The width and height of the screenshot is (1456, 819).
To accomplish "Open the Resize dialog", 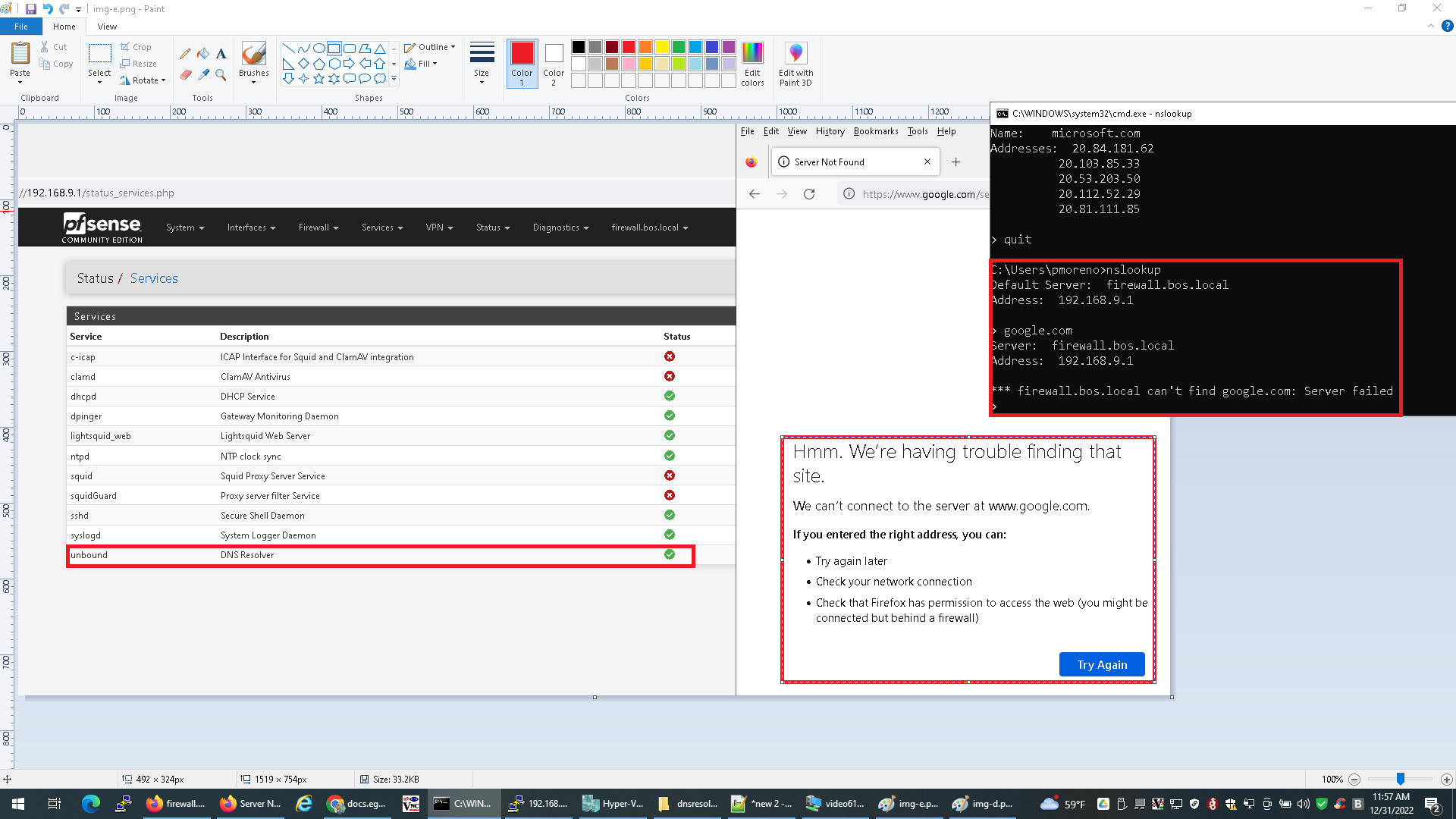I will [138, 64].
